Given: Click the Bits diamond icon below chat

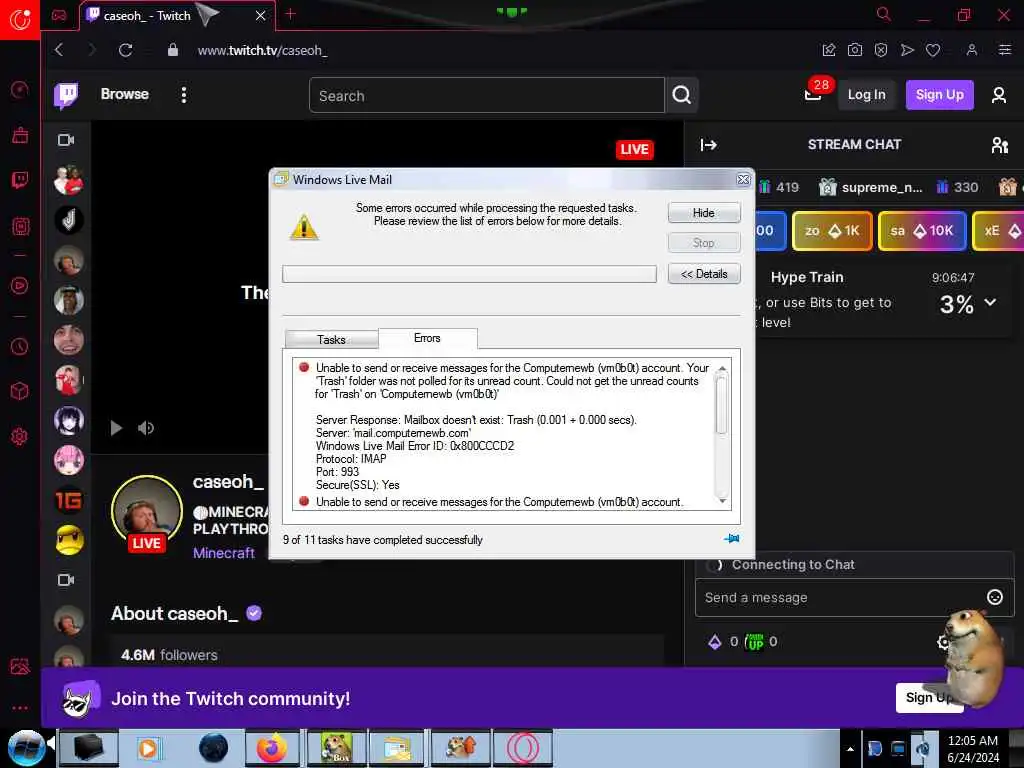Looking at the screenshot, I should [x=715, y=642].
